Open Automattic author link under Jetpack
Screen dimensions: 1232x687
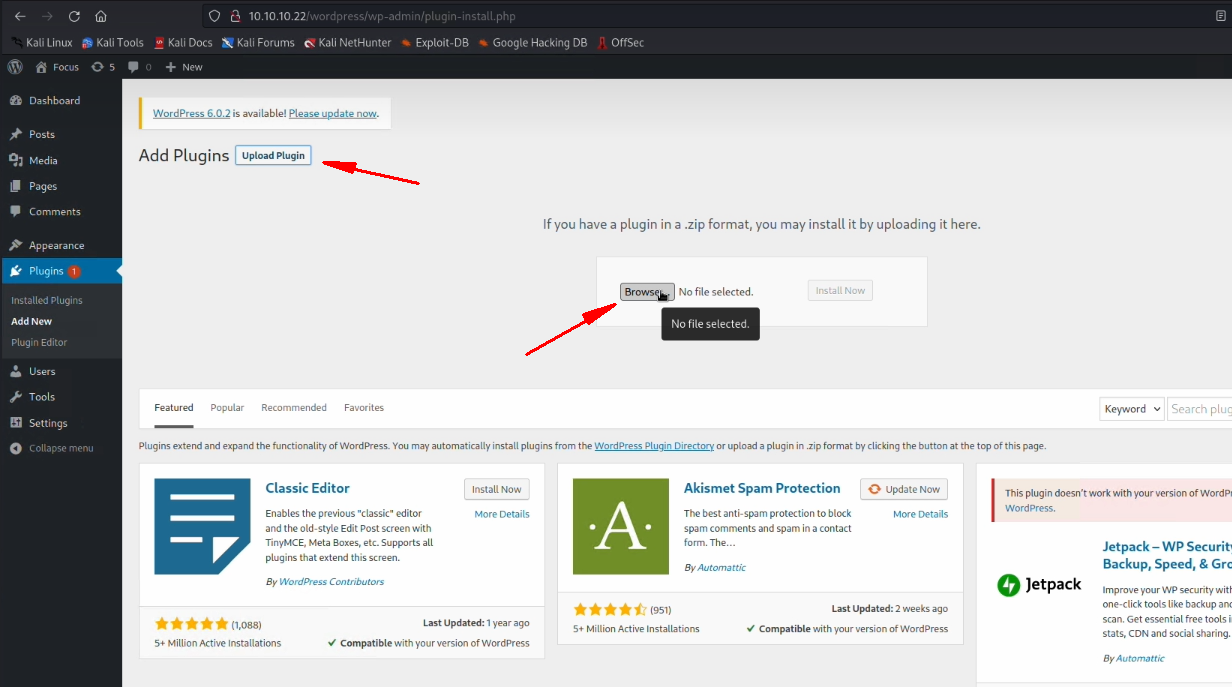(x=1140, y=659)
